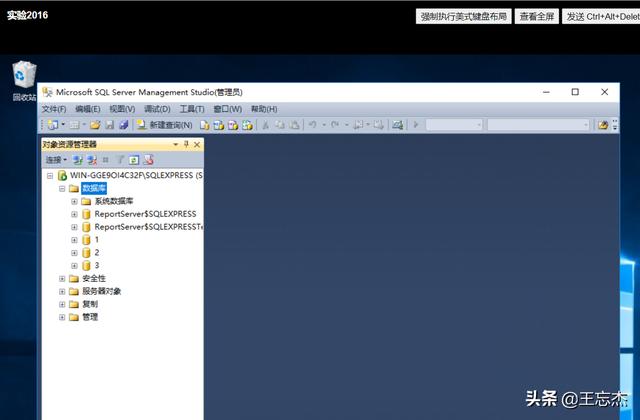Select the 数据库 tree item
Screen dimensions: 640x420
pos(94,188)
